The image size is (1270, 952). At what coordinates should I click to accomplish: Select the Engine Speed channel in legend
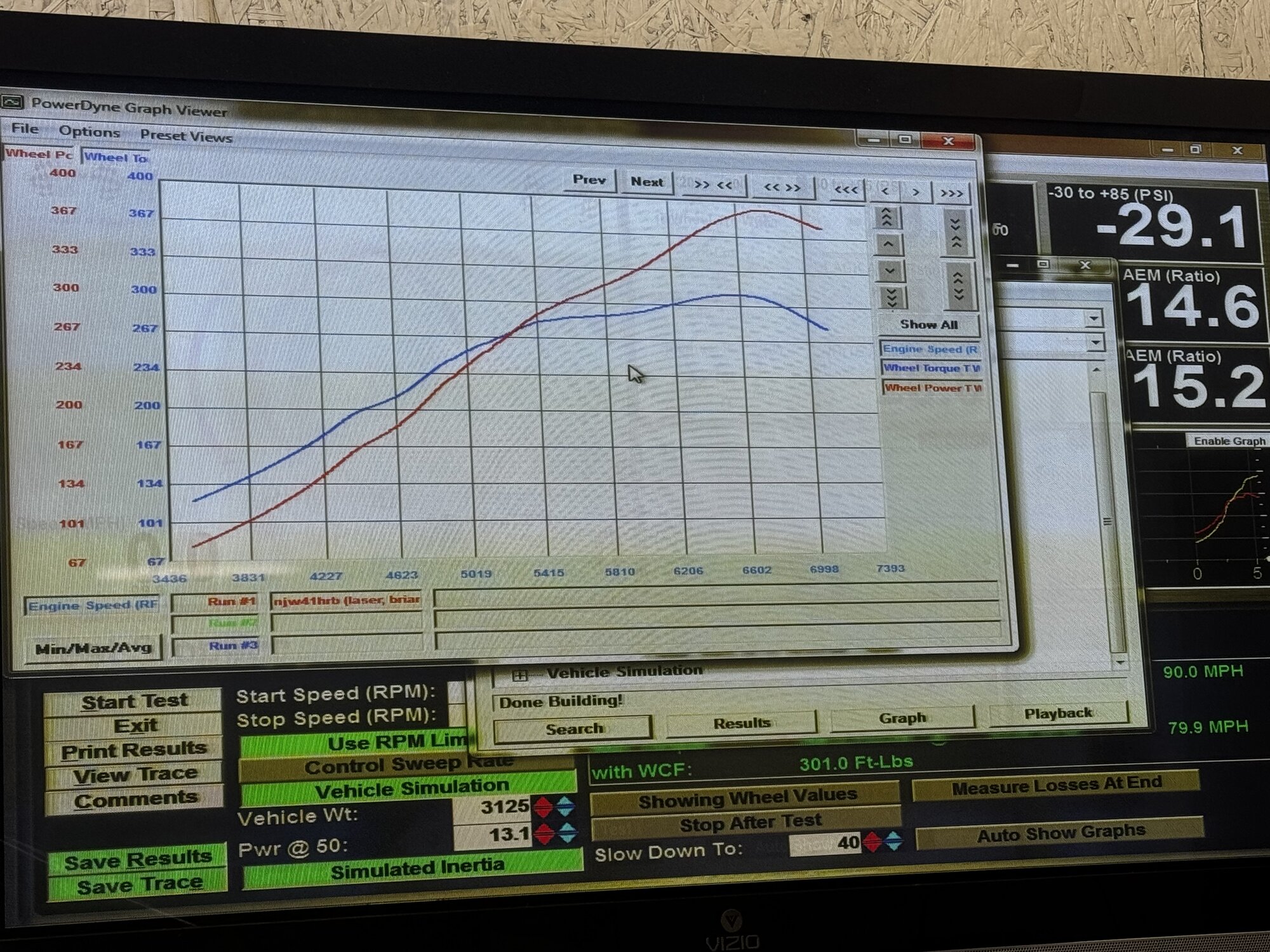coord(930,349)
